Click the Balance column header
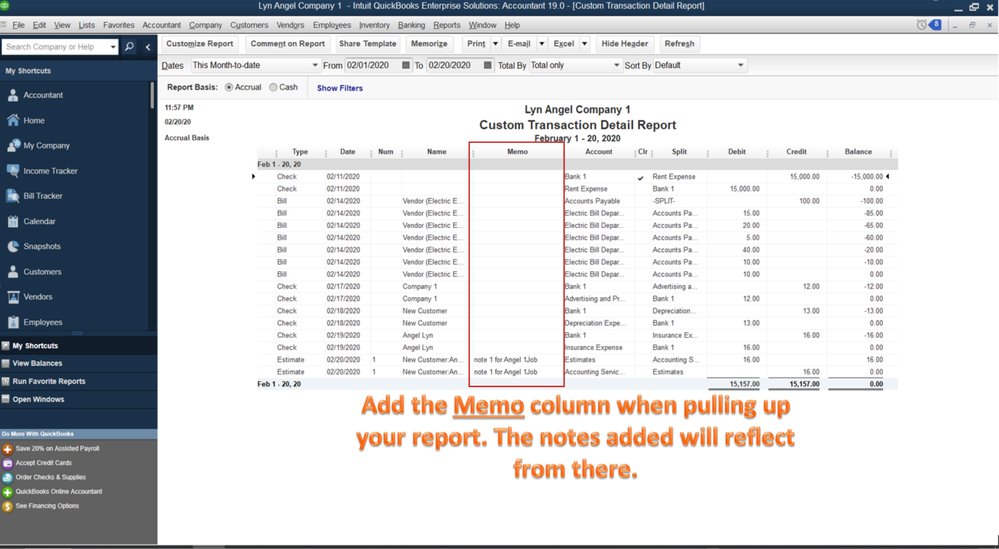The image size is (999, 549). pyautogui.click(x=858, y=152)
